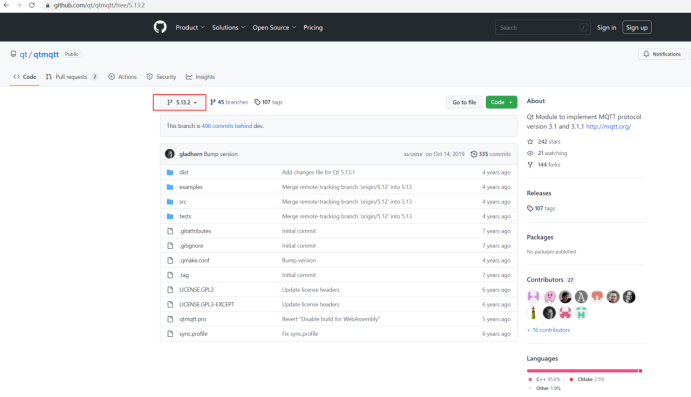Open the qtmqtt repository name link
This screenshot has width=691, height=397.
point(46,54)
